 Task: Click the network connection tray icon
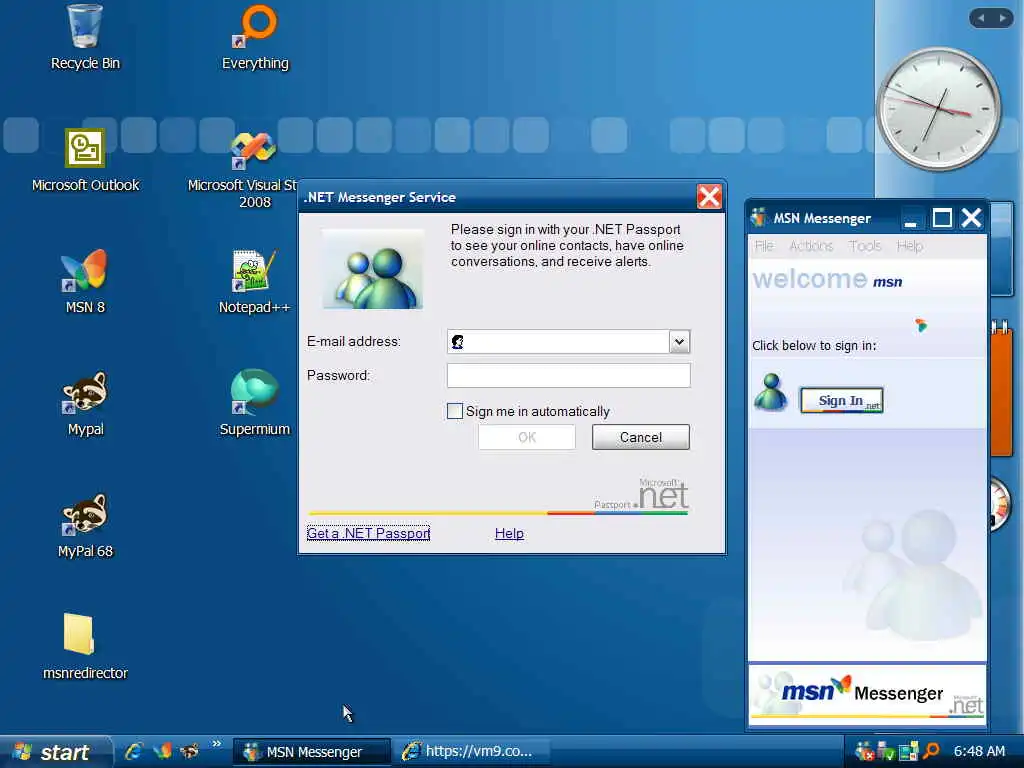click(908, 752)
